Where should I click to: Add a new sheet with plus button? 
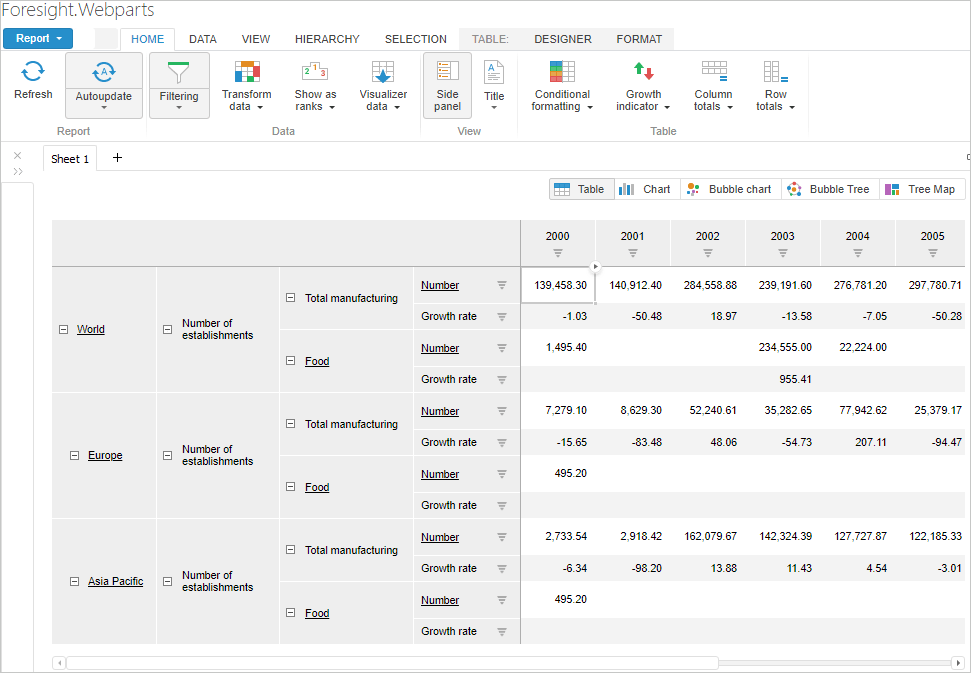coord(117,158)
